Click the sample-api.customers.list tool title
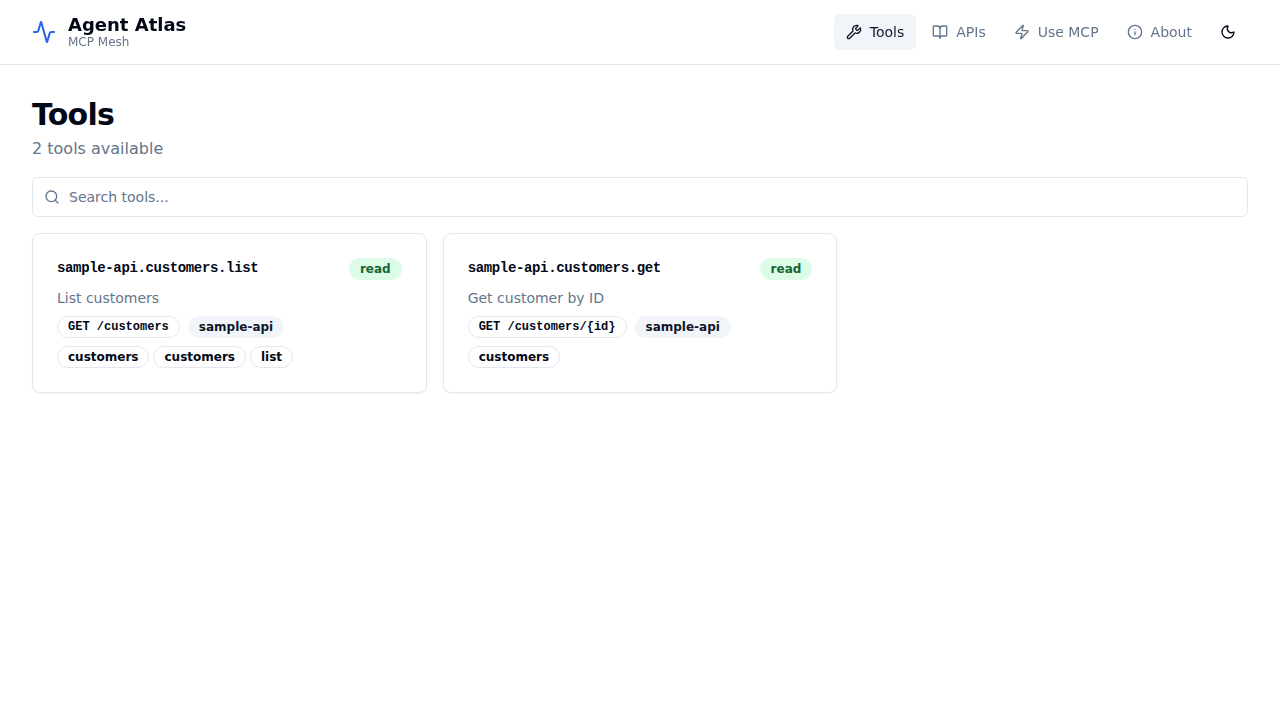 coord(157,267)
